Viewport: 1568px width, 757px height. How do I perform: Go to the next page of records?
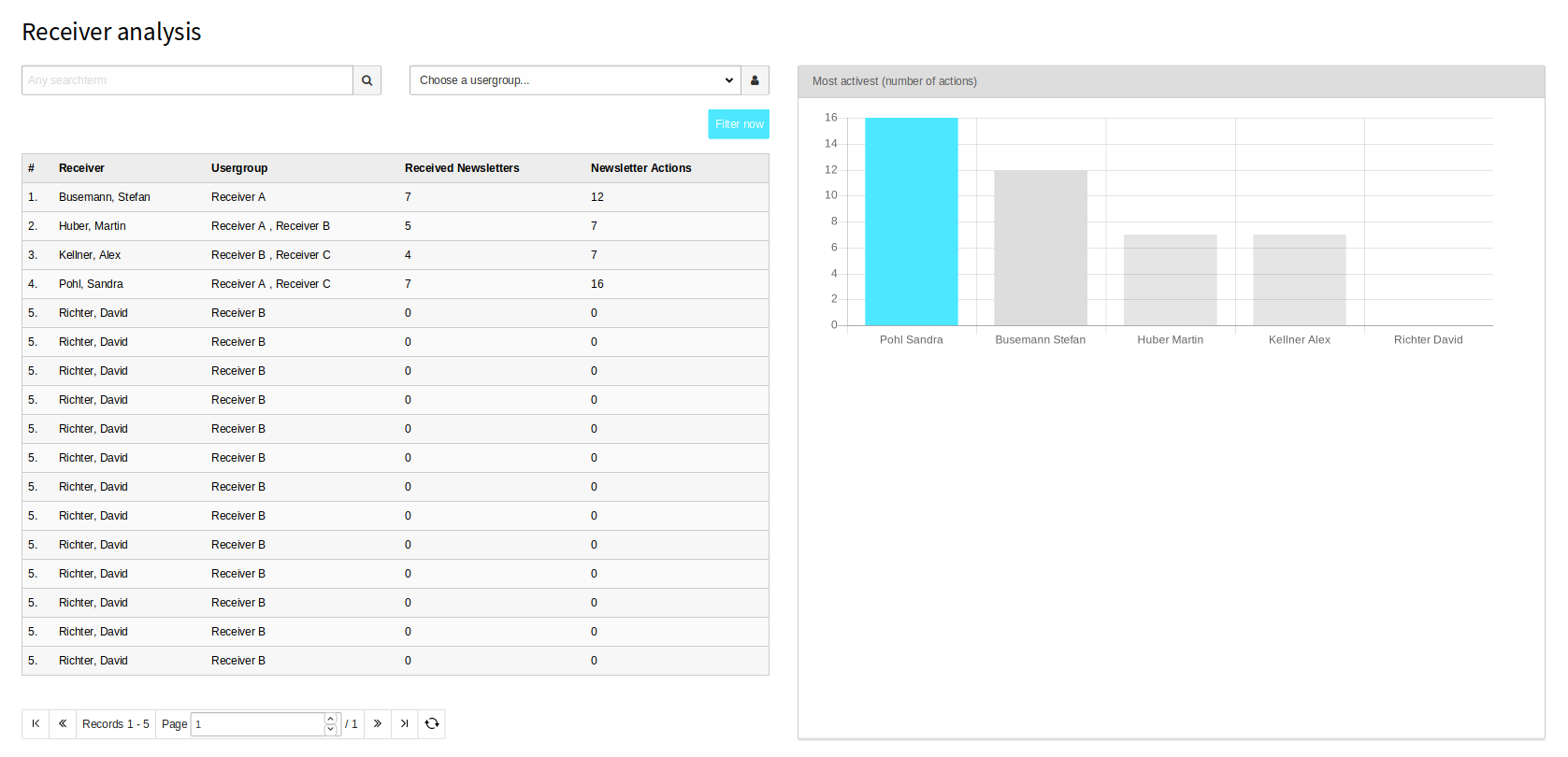coord(378,723)
